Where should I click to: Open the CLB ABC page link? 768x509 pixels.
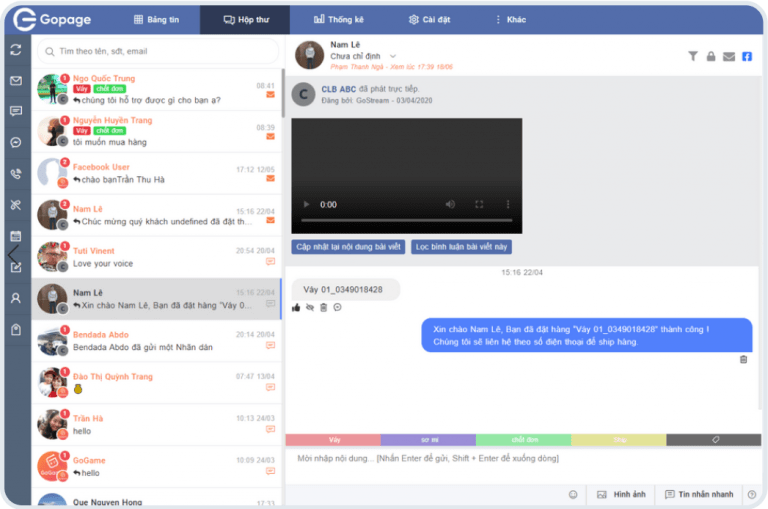338,89
